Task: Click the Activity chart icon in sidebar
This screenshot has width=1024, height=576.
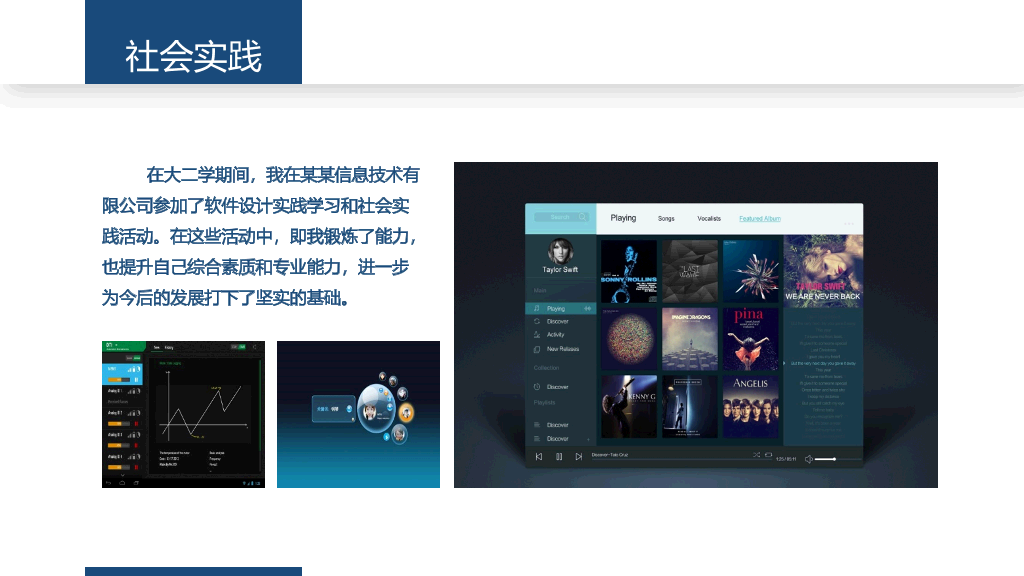Action: click(x=537, y=334)
